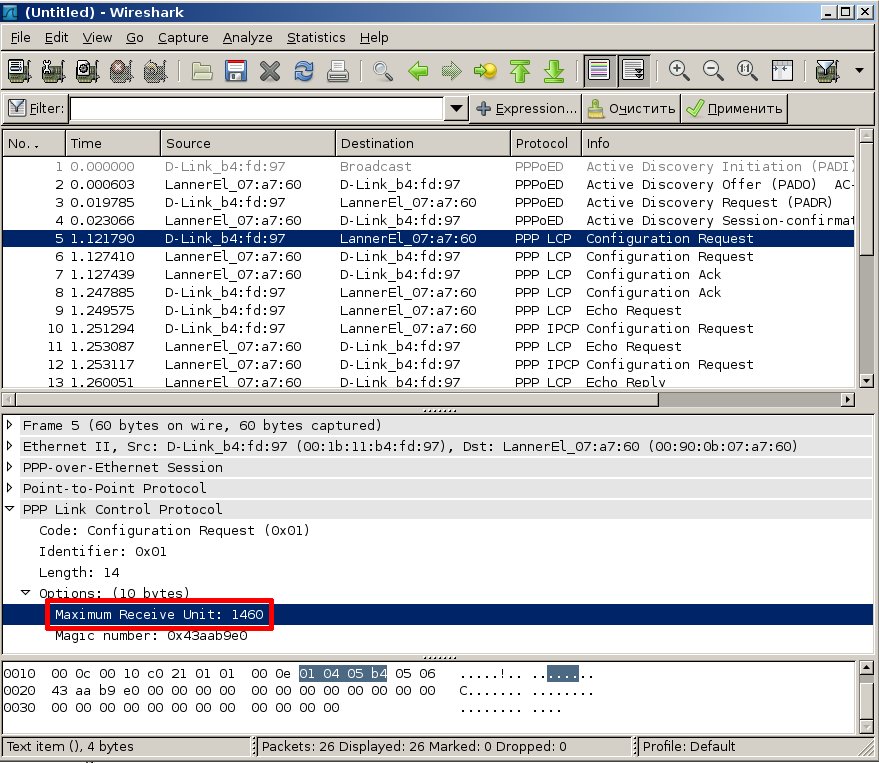Screen dimensions: 879x763
Task: Click the print packets icon
Action: tap(338, 71)
